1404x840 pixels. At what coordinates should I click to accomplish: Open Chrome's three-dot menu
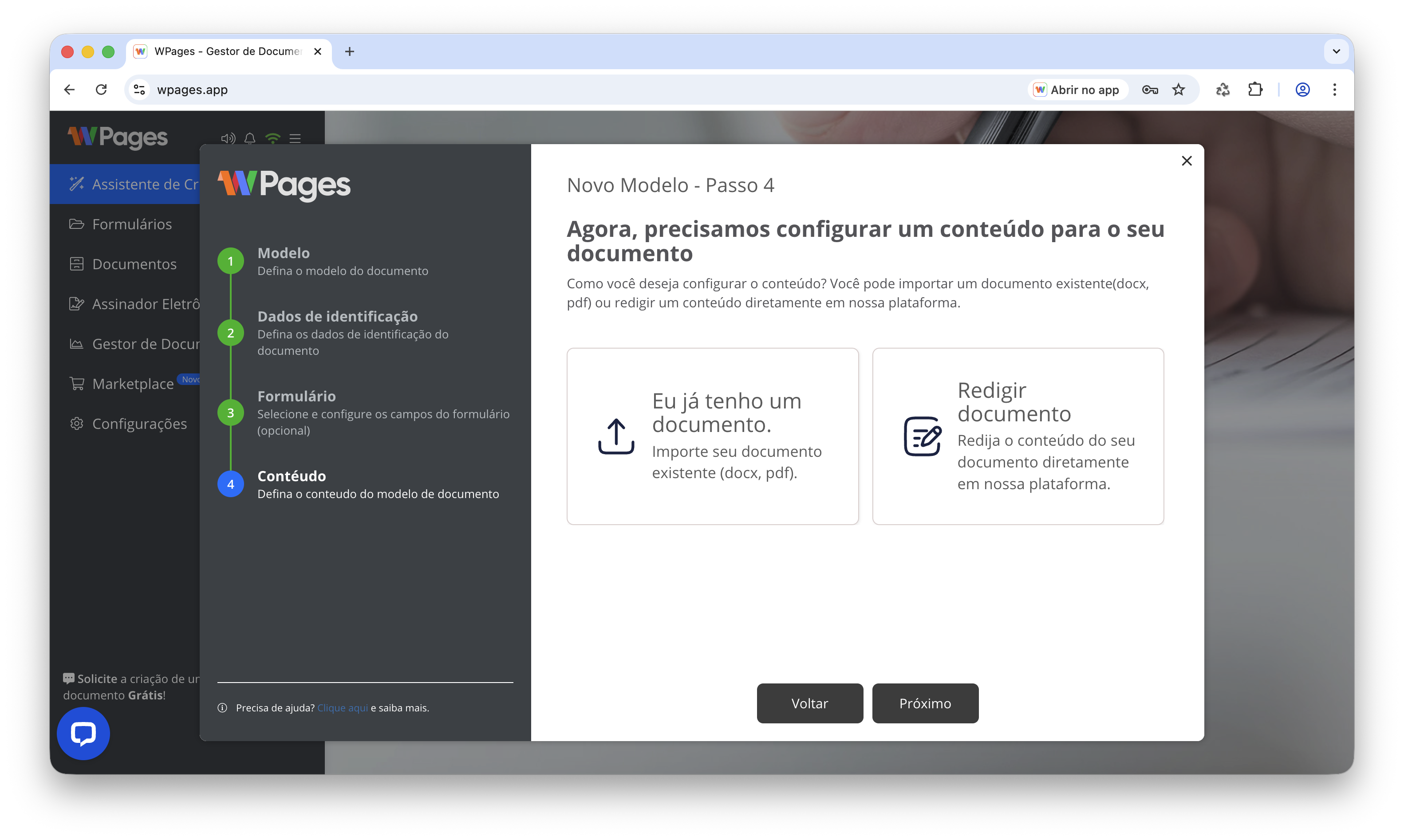pyautogui.click(x=1335, y=90)
